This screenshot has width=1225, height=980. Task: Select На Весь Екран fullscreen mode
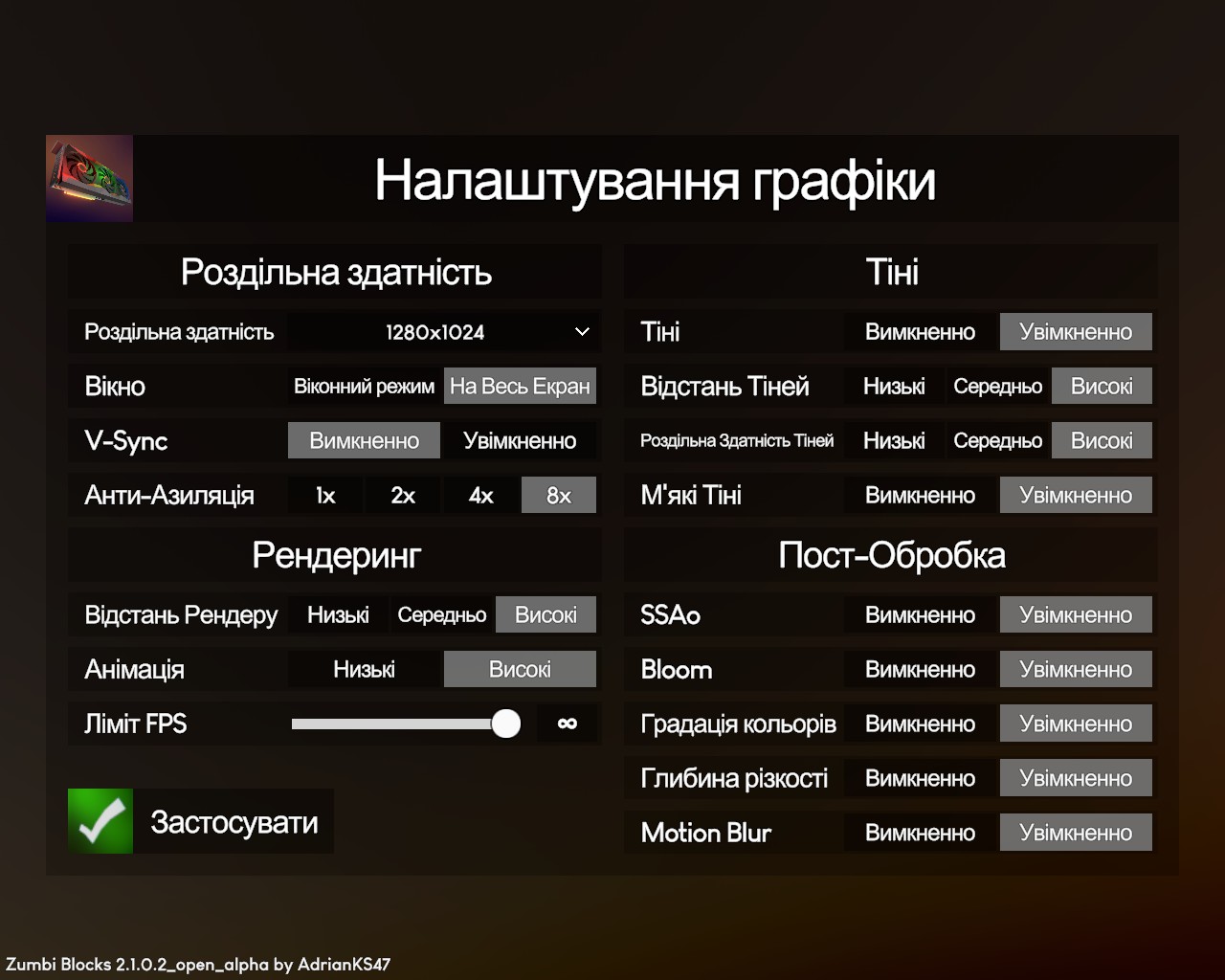[520, 387]
